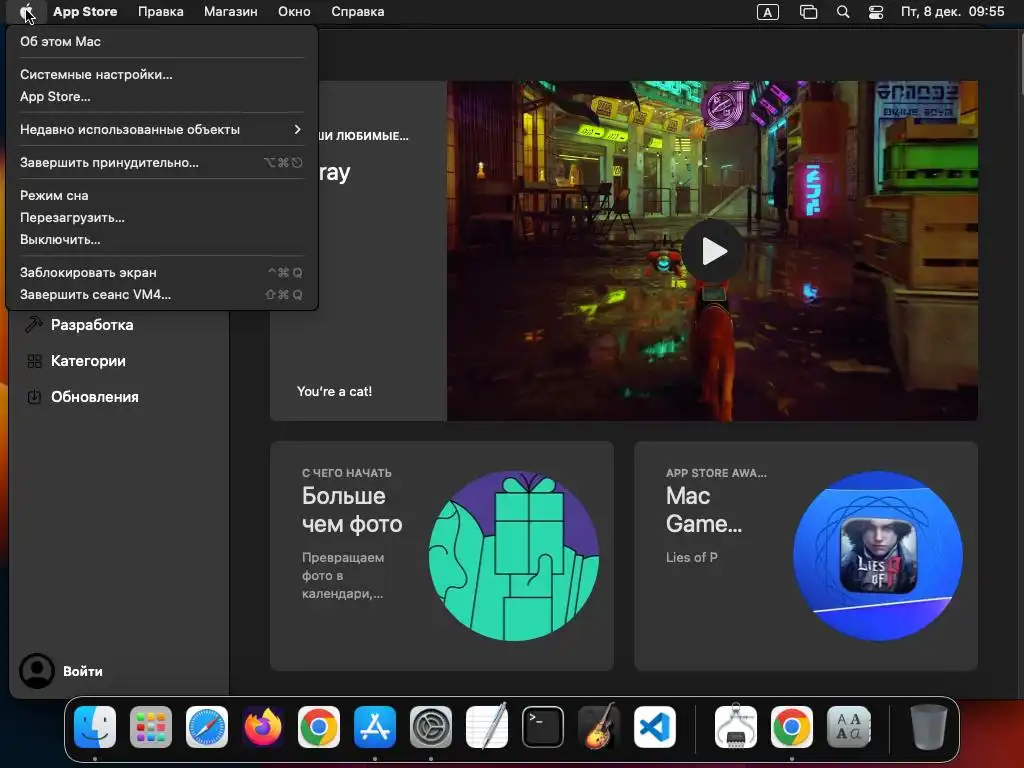Viewport: 1024px width, 768px height.
Task: Open System Information chip icon in Dock
Action: point(736,727)
